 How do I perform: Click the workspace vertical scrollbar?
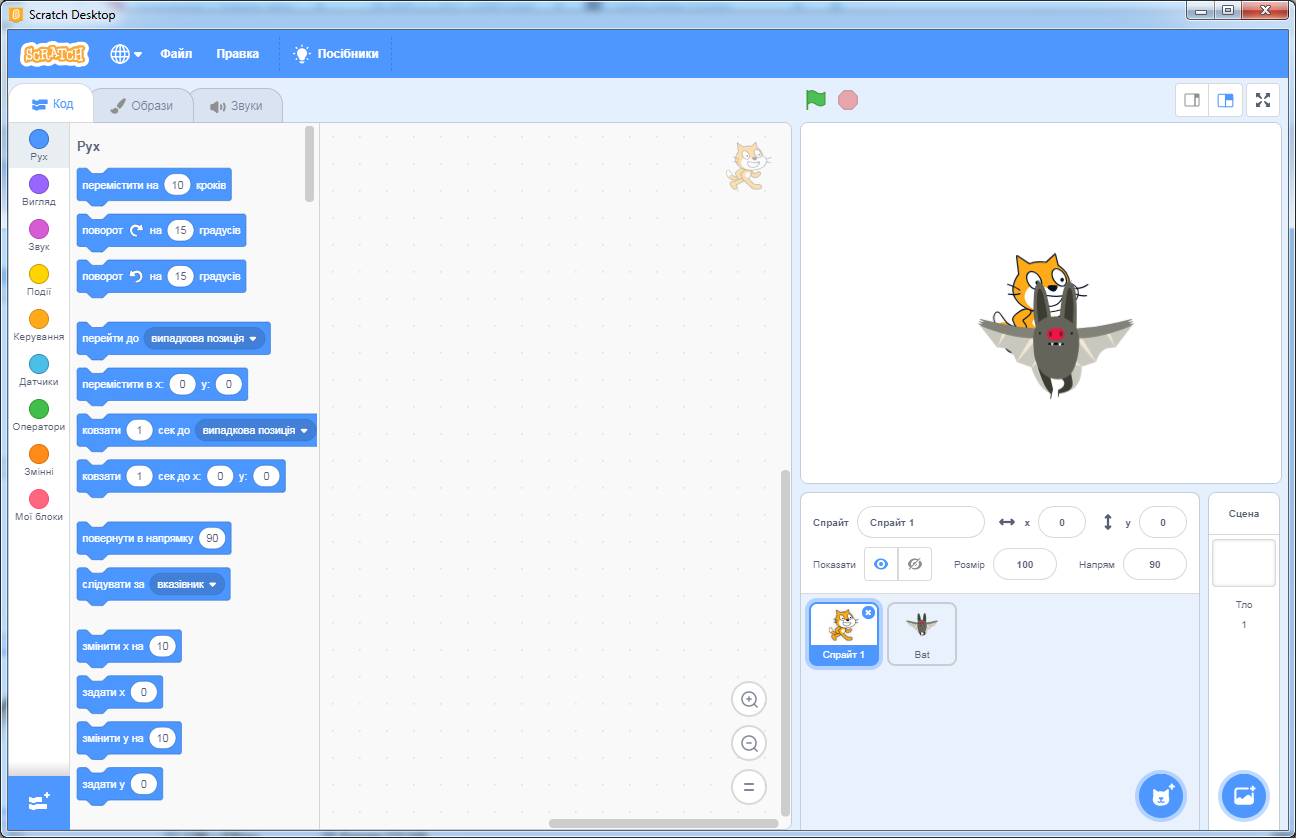point(785,642)
